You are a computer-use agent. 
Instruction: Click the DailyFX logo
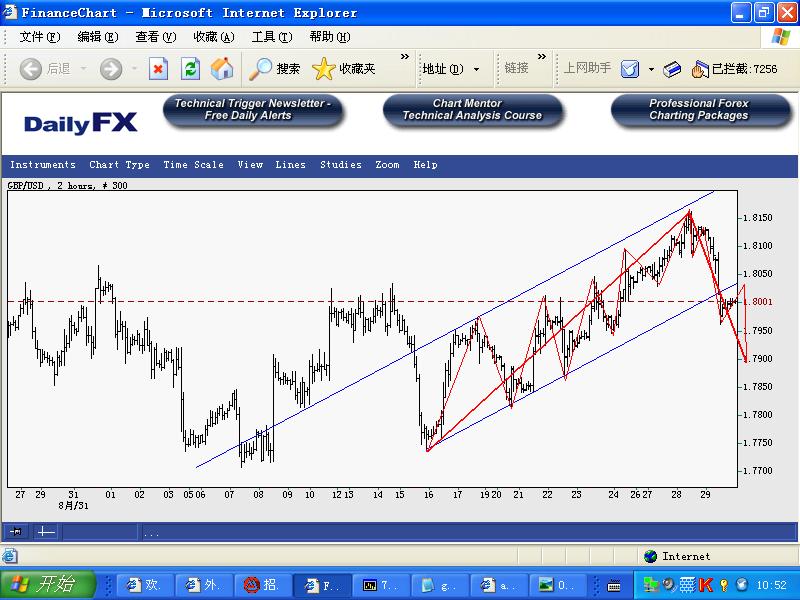point(81,123)
